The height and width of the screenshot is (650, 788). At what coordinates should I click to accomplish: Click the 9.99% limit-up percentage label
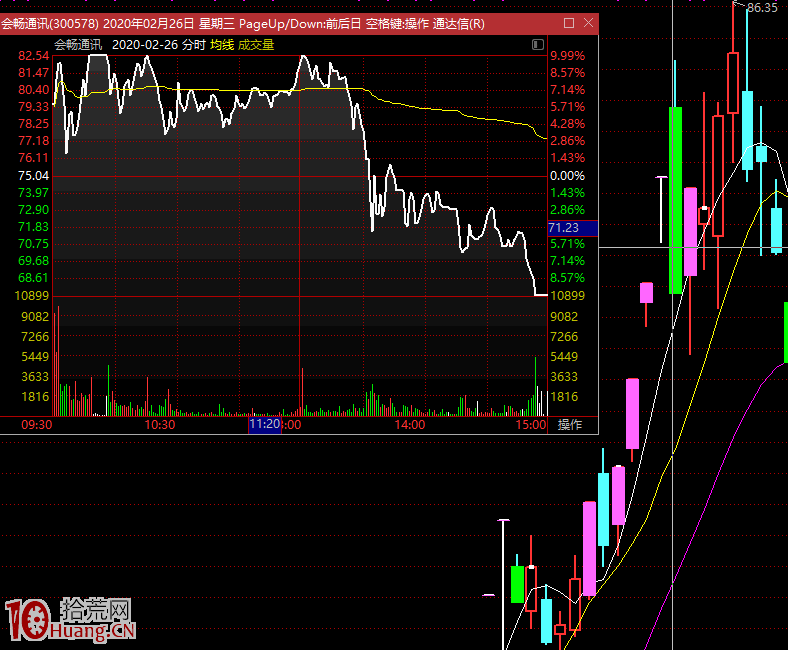click(x=567, y=56)
